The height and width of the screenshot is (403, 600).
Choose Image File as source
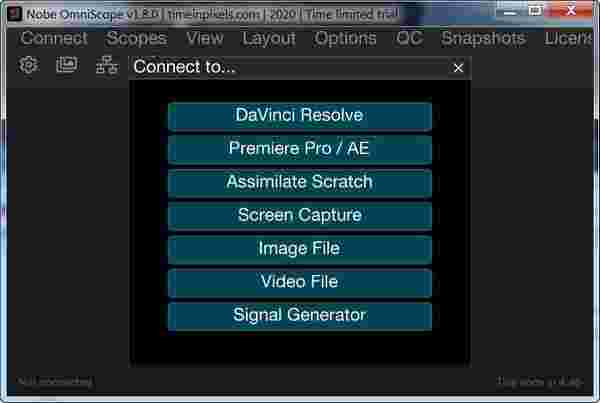(300, 249)
